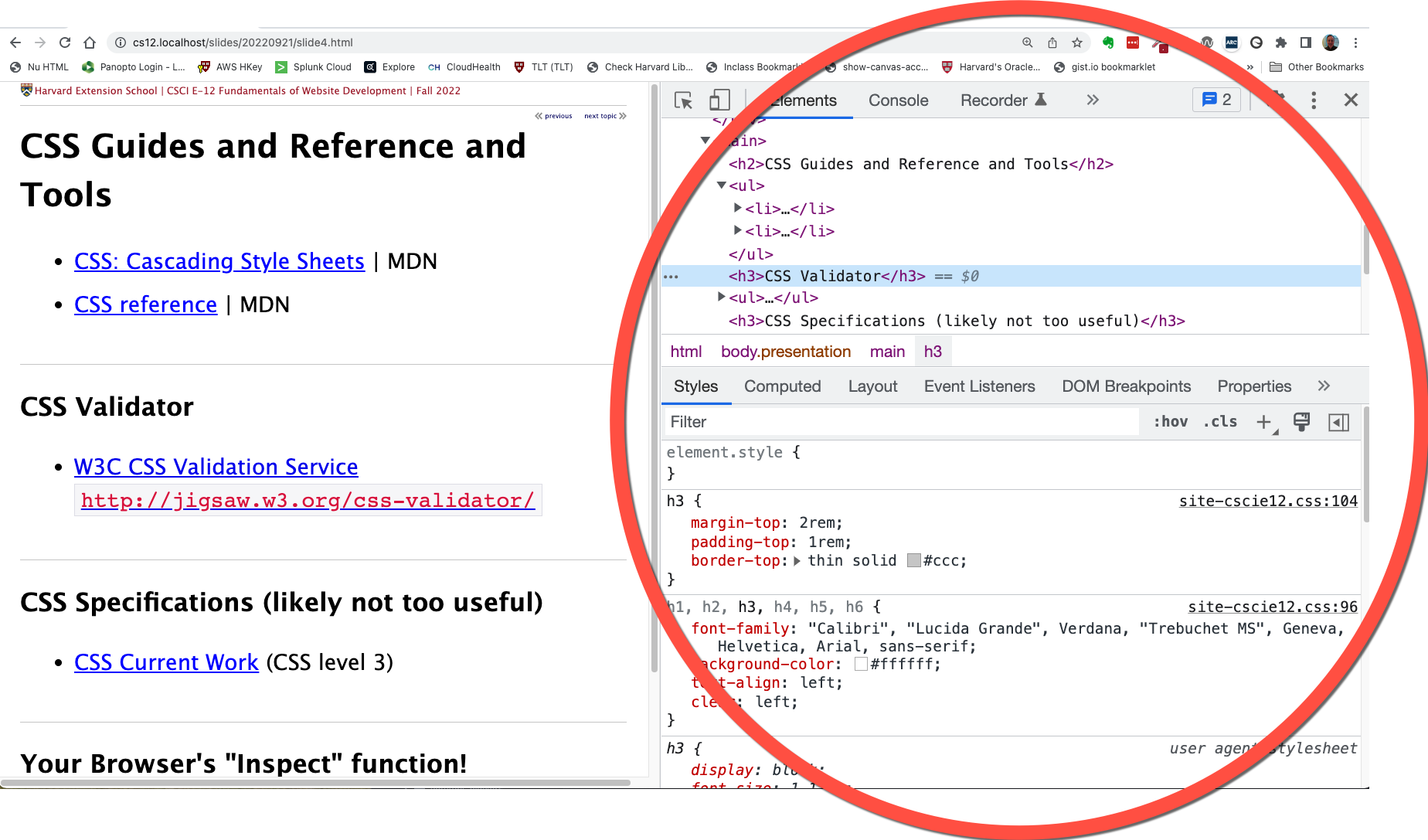This screenshot has height=840, width=1428.
Task: Click the ellipsis beside selected h3 node
Action: point(671,277)
